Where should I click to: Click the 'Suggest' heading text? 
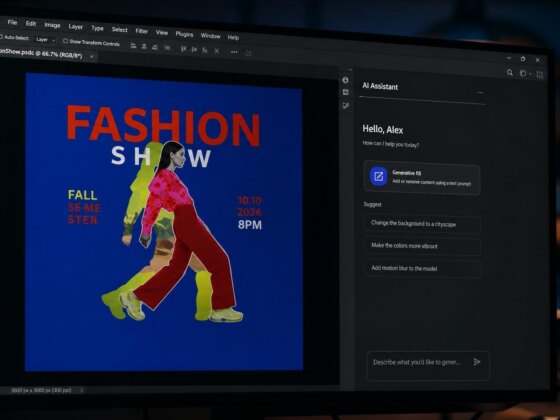coord(372,204)
